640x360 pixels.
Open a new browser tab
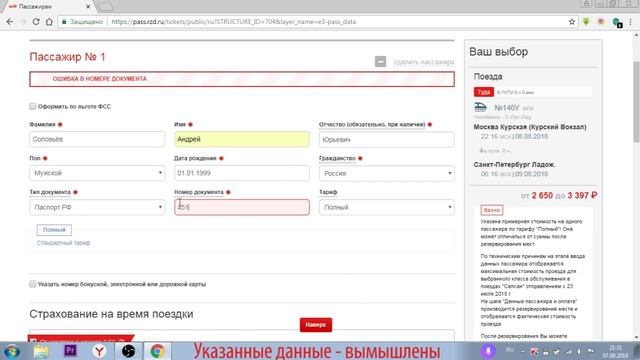tap(105, 7)
